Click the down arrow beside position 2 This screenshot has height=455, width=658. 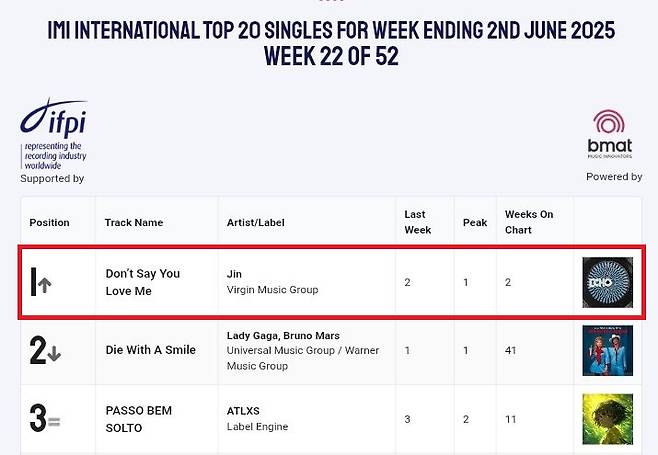pyautogui.click(x=54, y=352)
